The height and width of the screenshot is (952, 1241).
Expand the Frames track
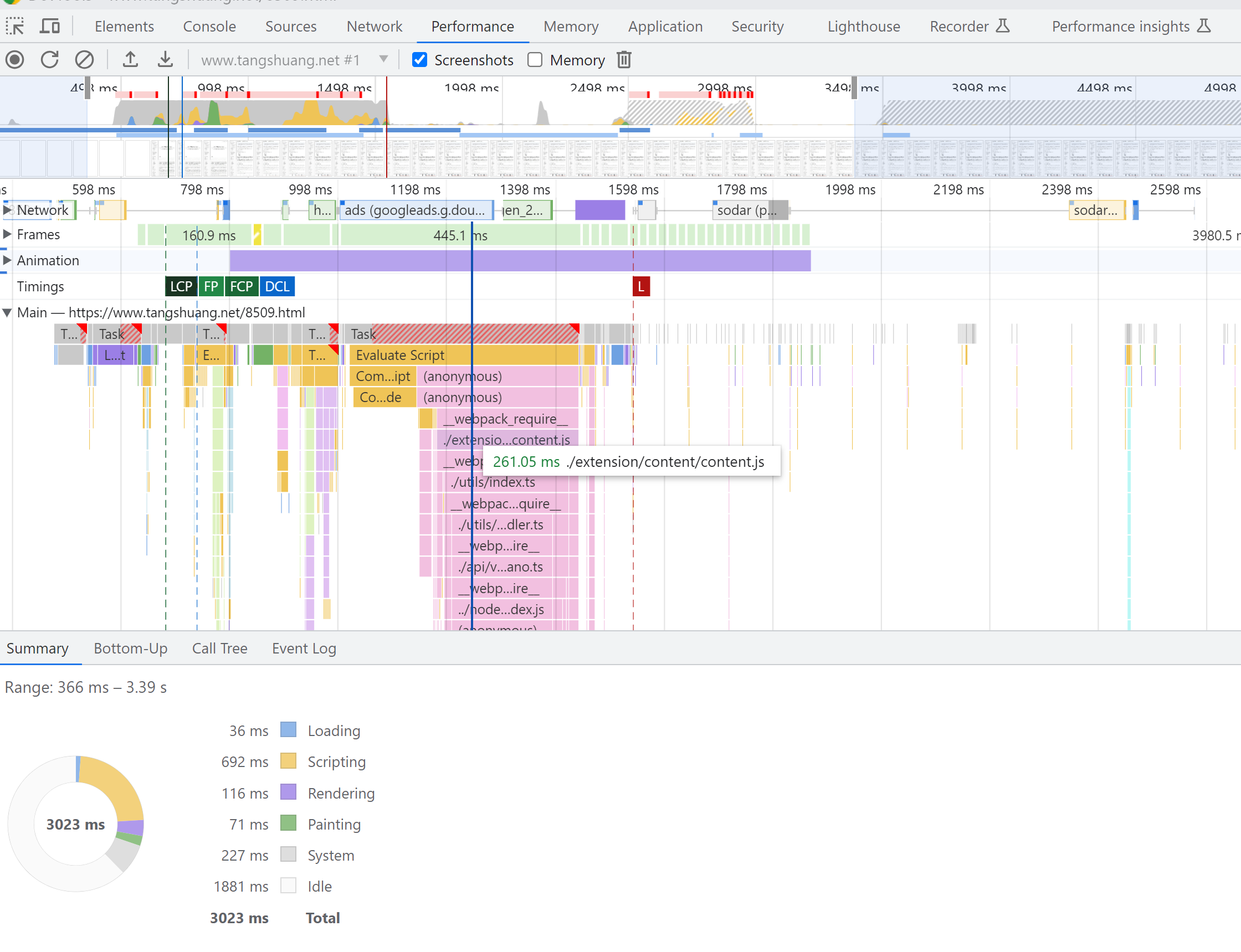tap(7, 234)
